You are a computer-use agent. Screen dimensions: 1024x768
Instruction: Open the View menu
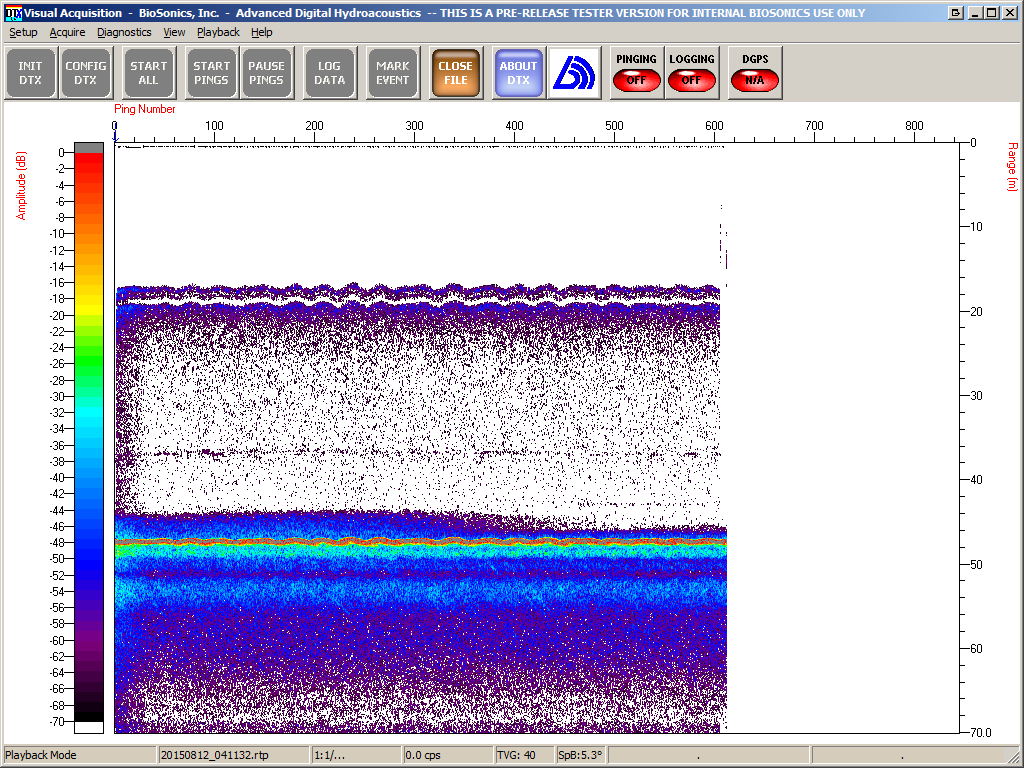tap(174, 32)
